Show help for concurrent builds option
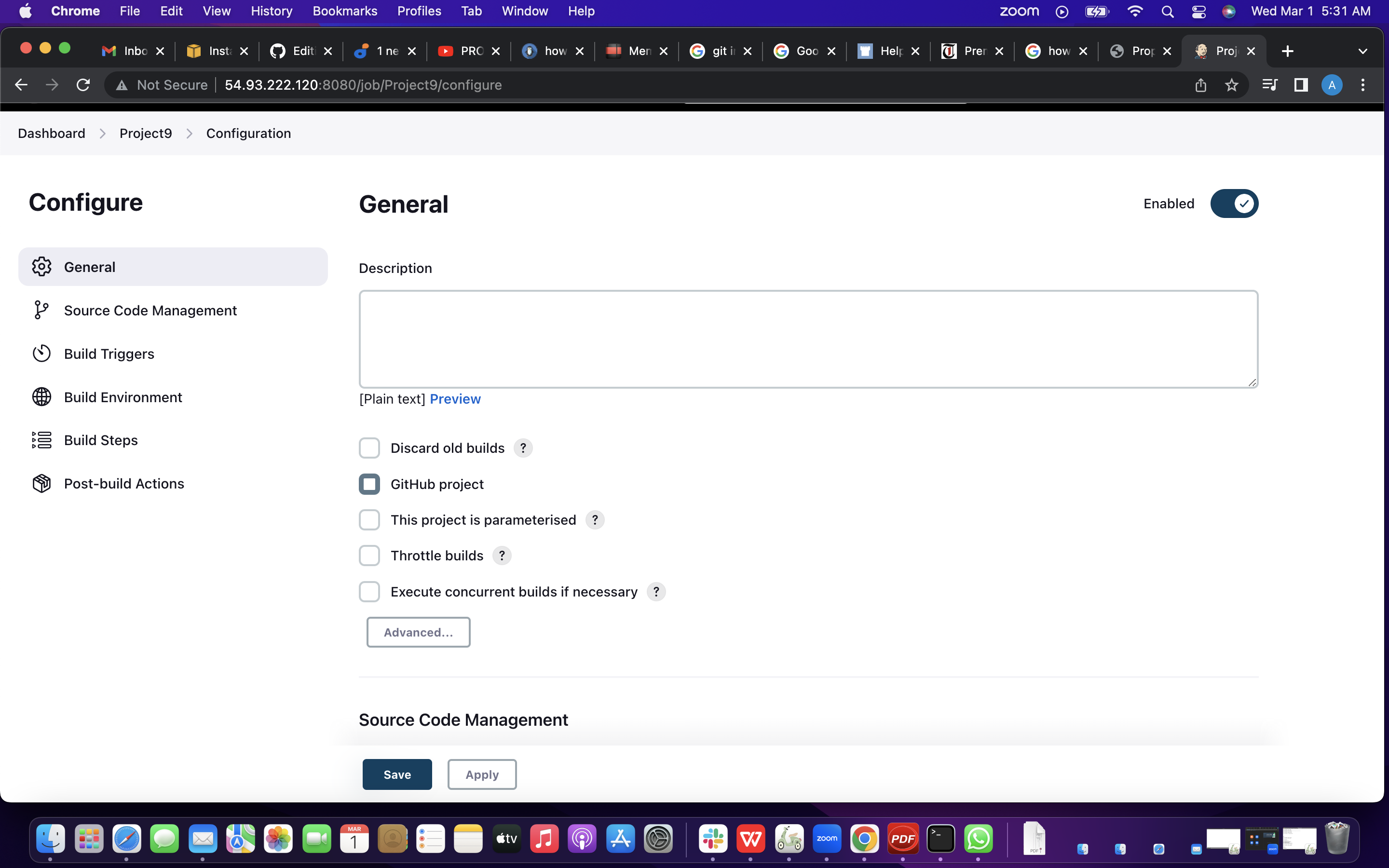This screenshot has width=1389, height=868. (656, 592)
